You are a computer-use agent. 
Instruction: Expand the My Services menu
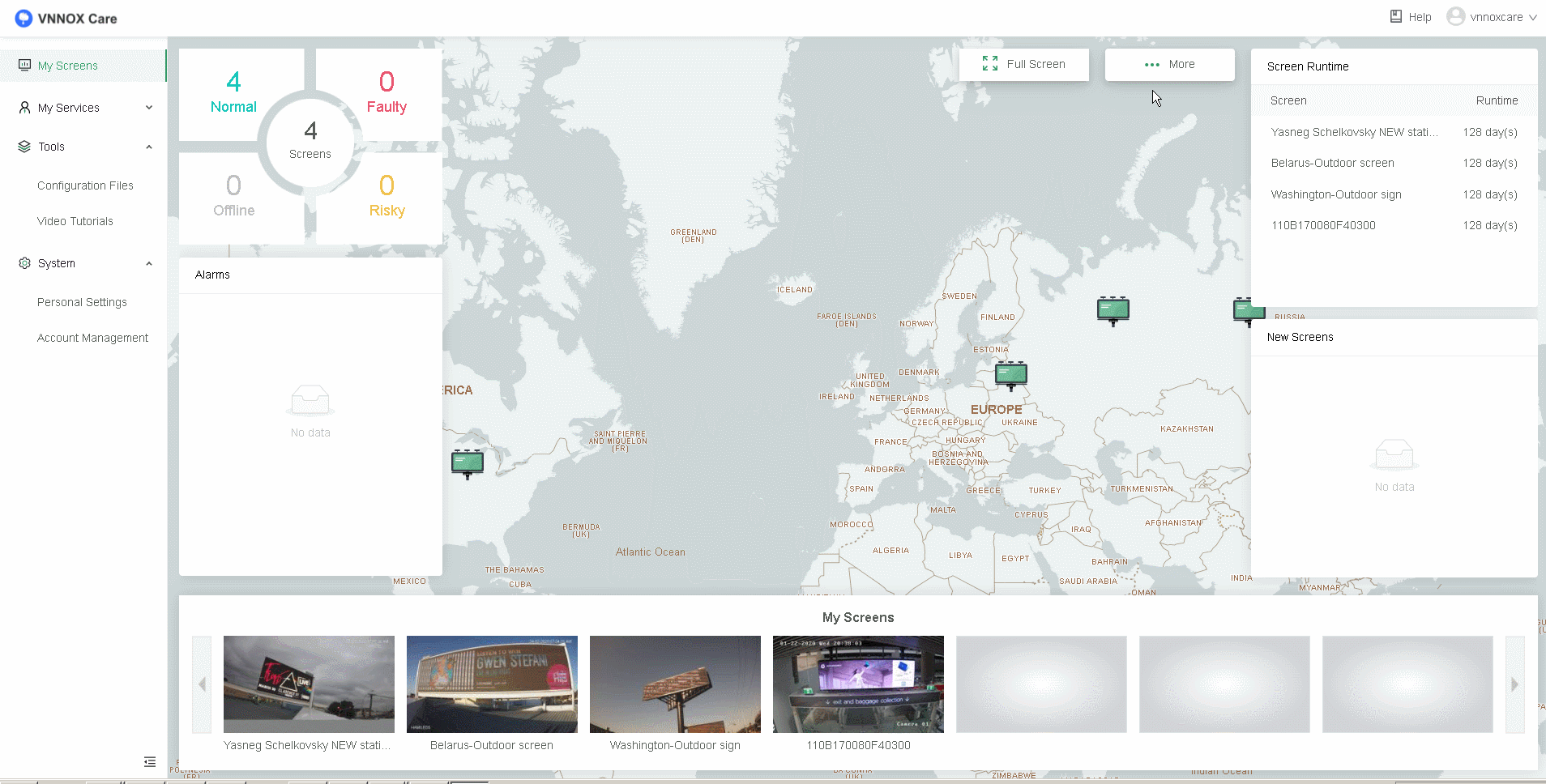tap(149, 108)
